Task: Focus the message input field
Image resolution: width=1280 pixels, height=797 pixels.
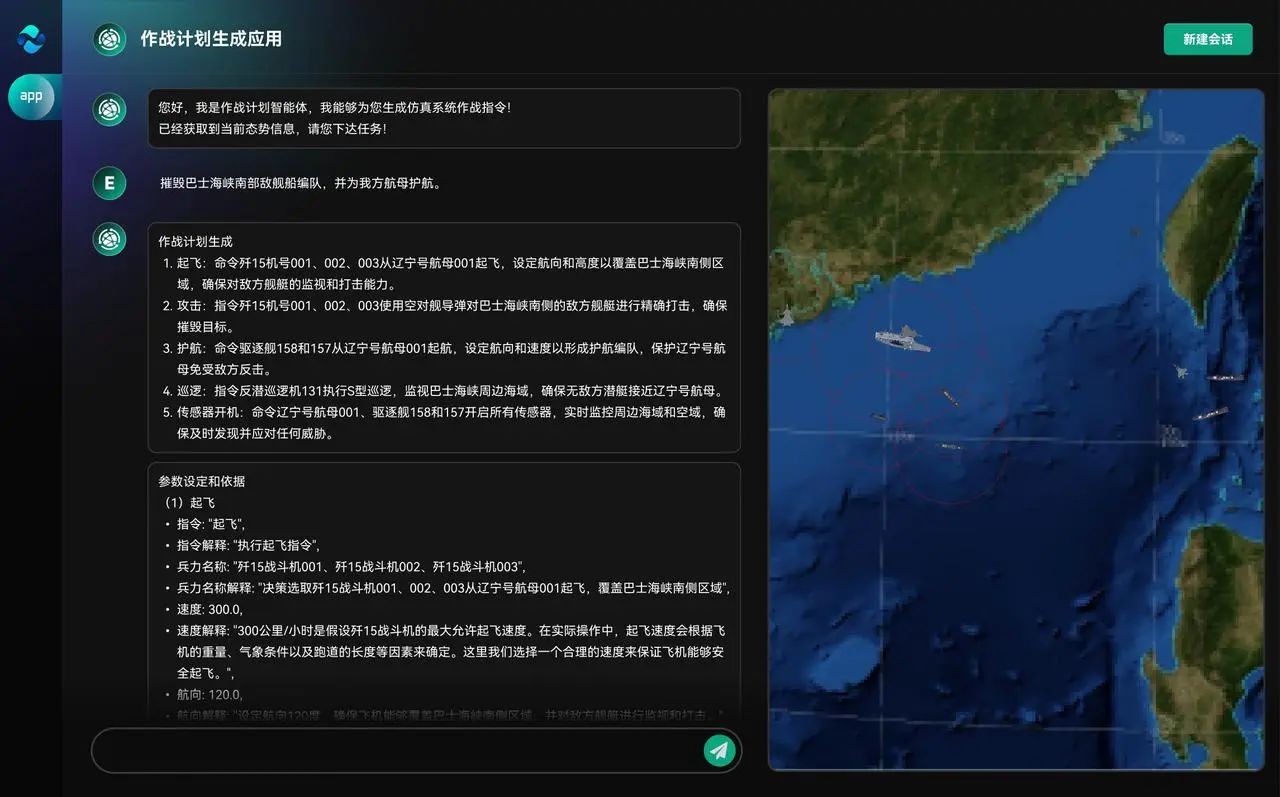Action: point(400,750)
